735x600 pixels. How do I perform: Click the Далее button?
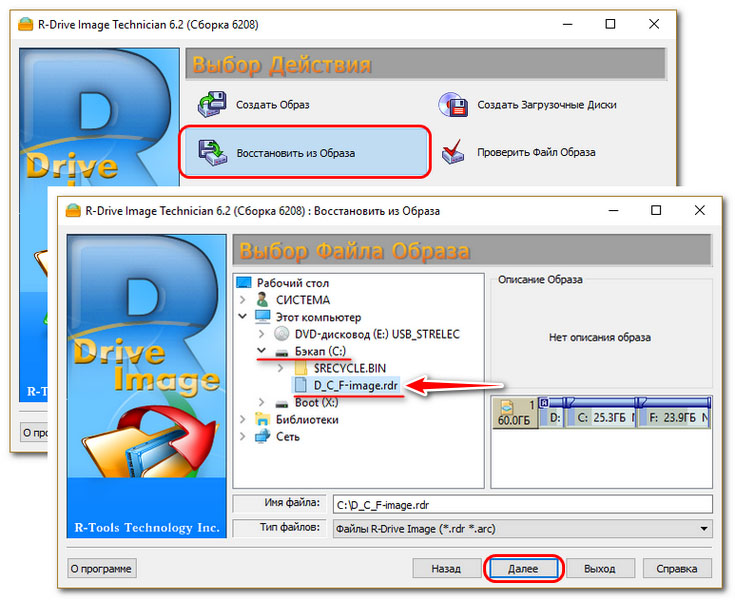523,569
